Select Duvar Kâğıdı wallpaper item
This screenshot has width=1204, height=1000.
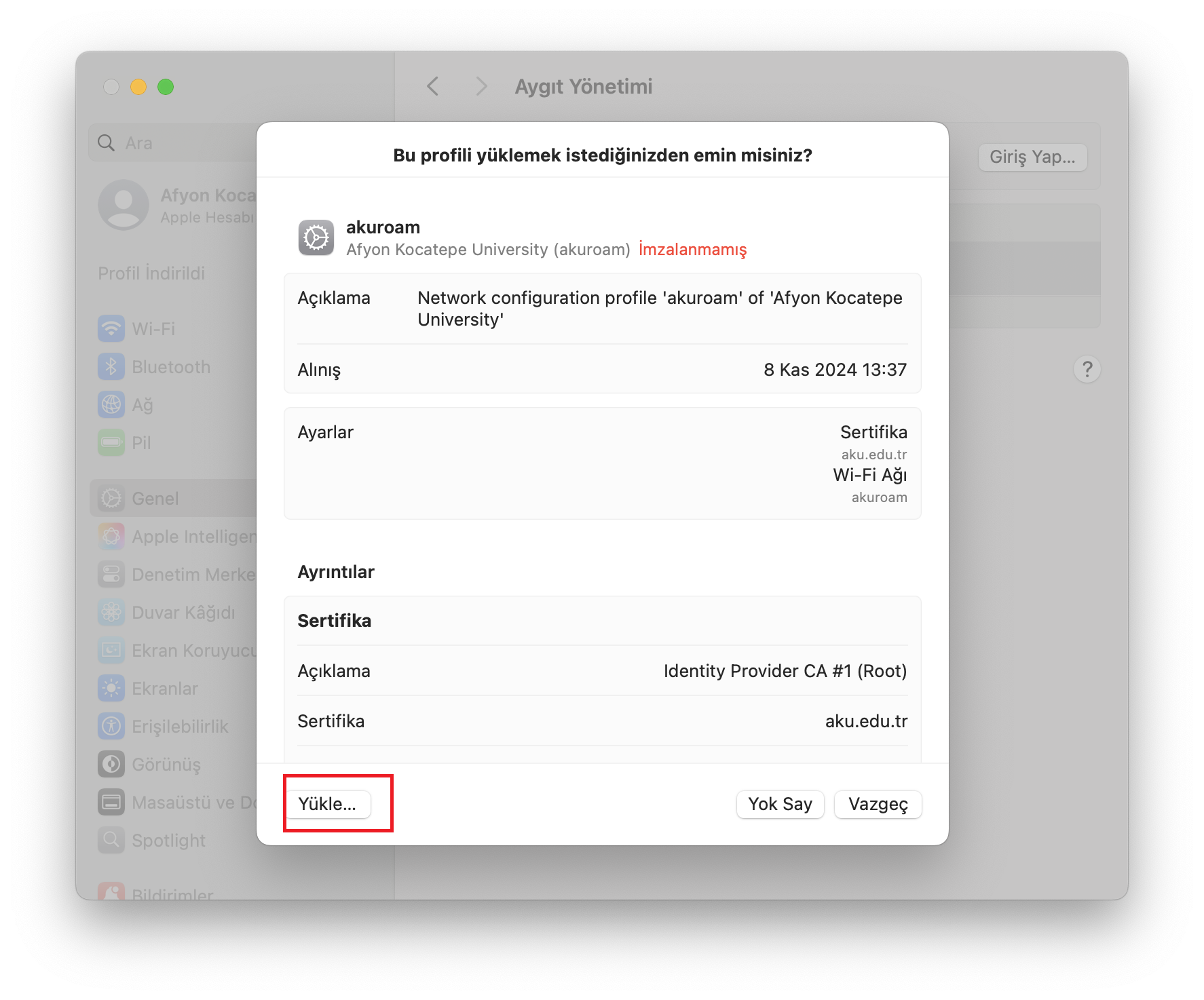(183, 613)
